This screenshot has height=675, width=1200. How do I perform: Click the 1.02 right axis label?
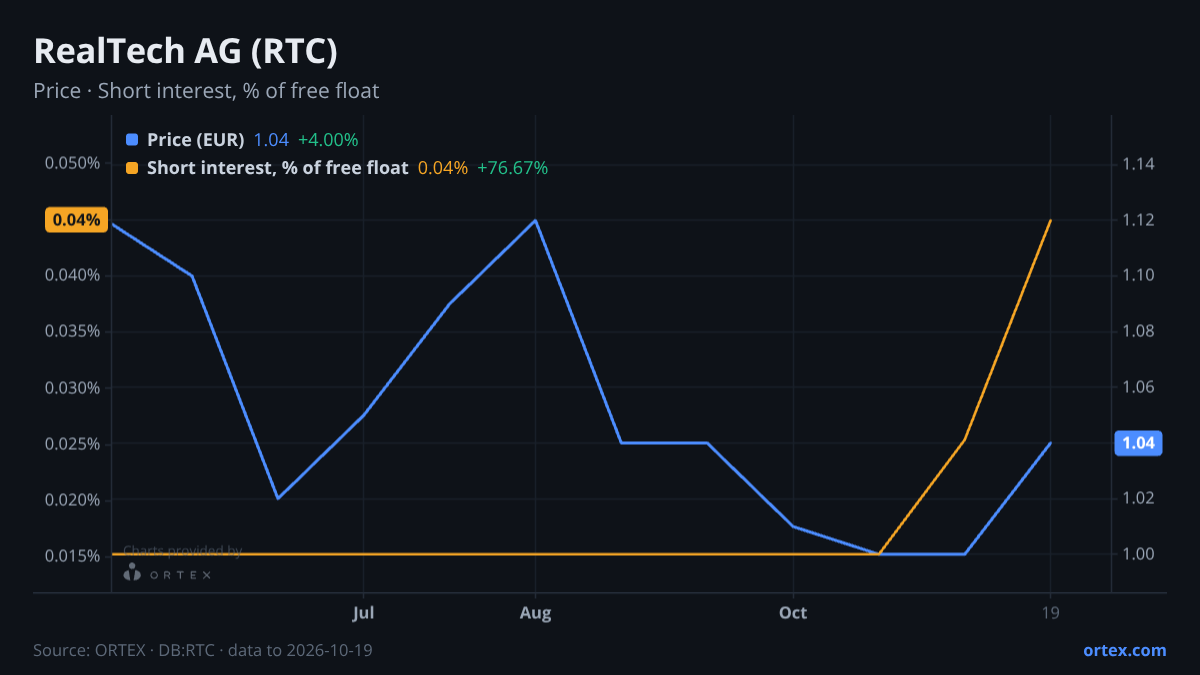pyautogui.click(x=1139, y=498)
